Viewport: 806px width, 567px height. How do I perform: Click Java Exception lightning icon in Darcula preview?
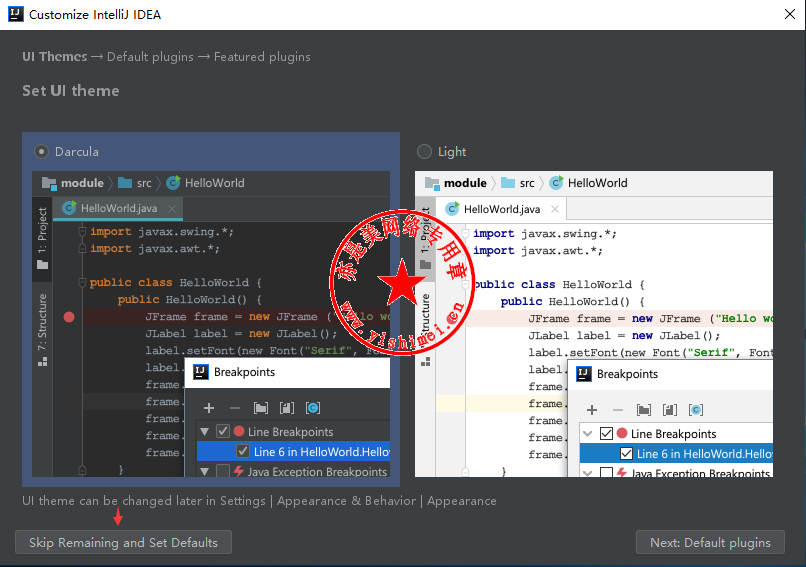238,470
